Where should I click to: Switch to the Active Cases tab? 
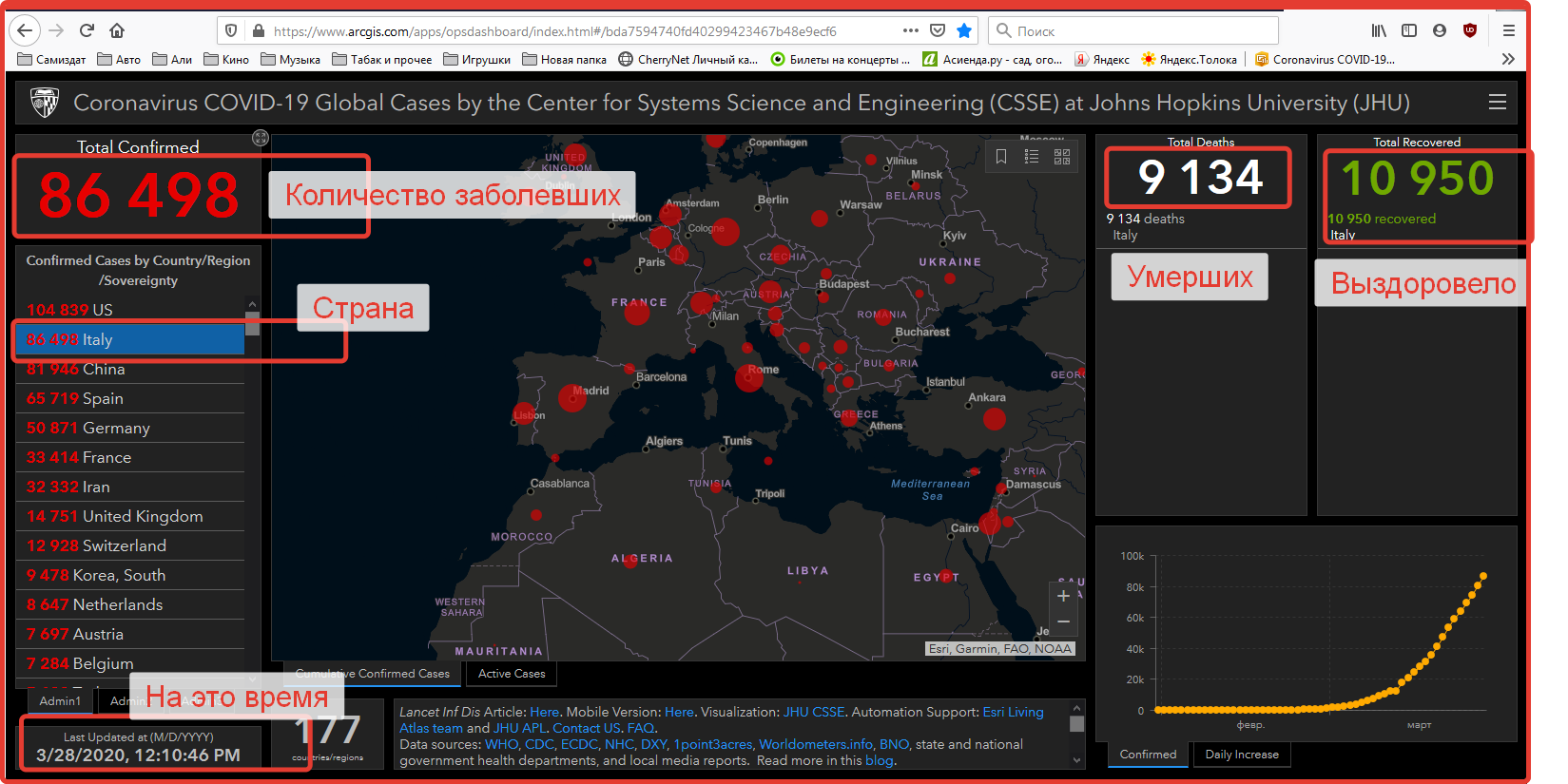[x=512, y=674]
